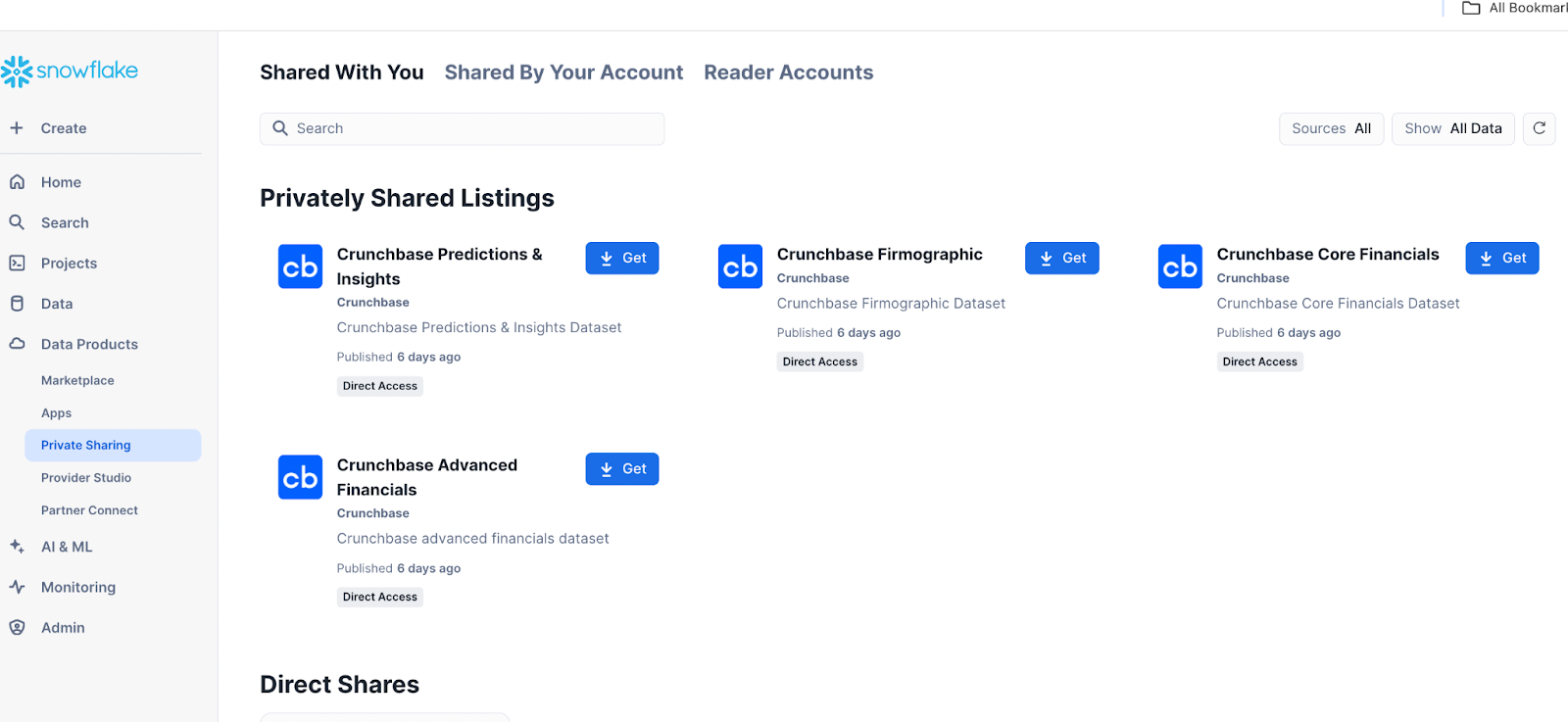Get the Crunchbase Core Financials listing
The height and width of the screenshot is (722, 1568).
pyautogui.click(x=1501, y=258)
